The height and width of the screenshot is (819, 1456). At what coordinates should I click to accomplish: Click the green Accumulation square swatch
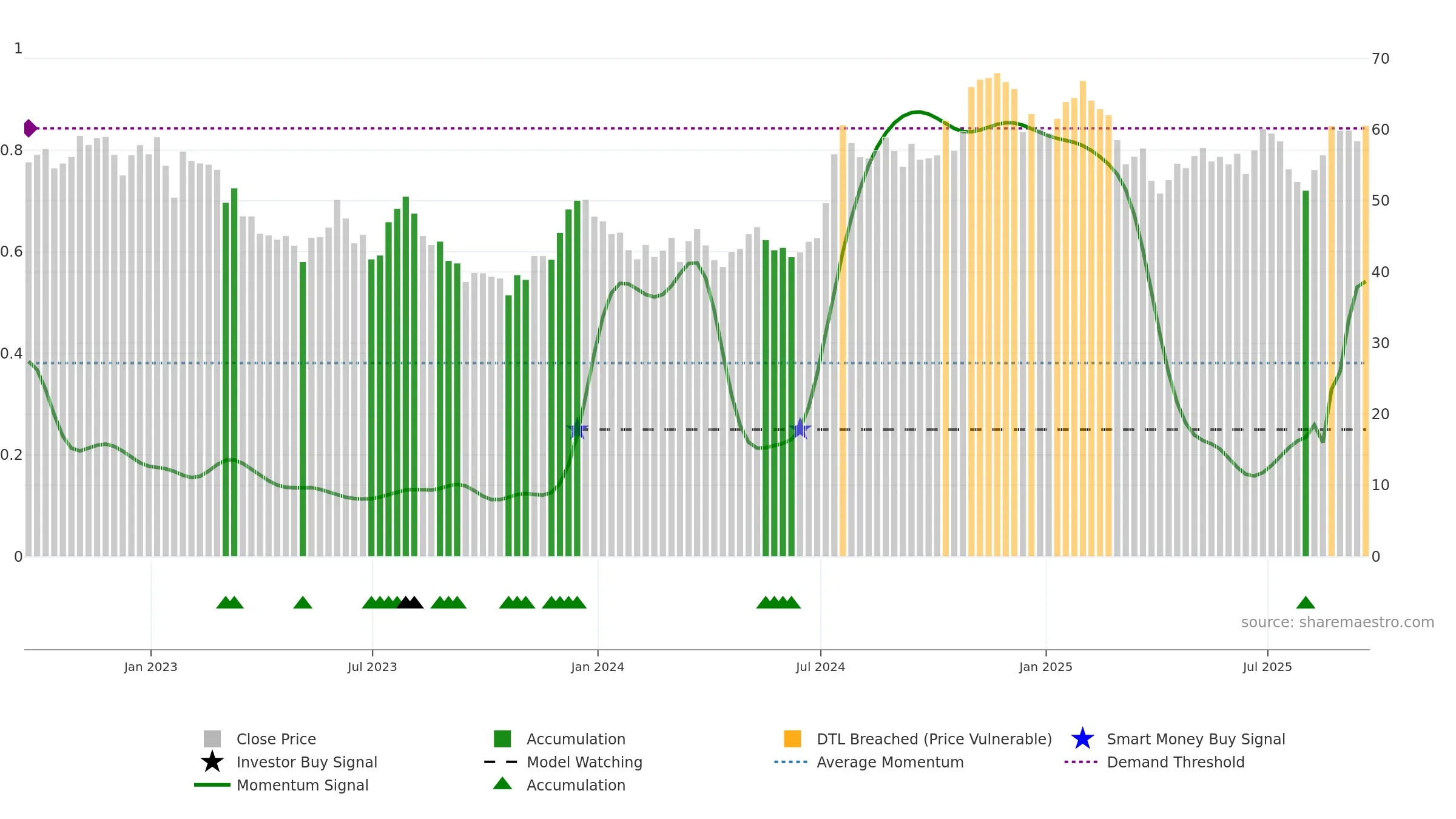click(502, 739)
